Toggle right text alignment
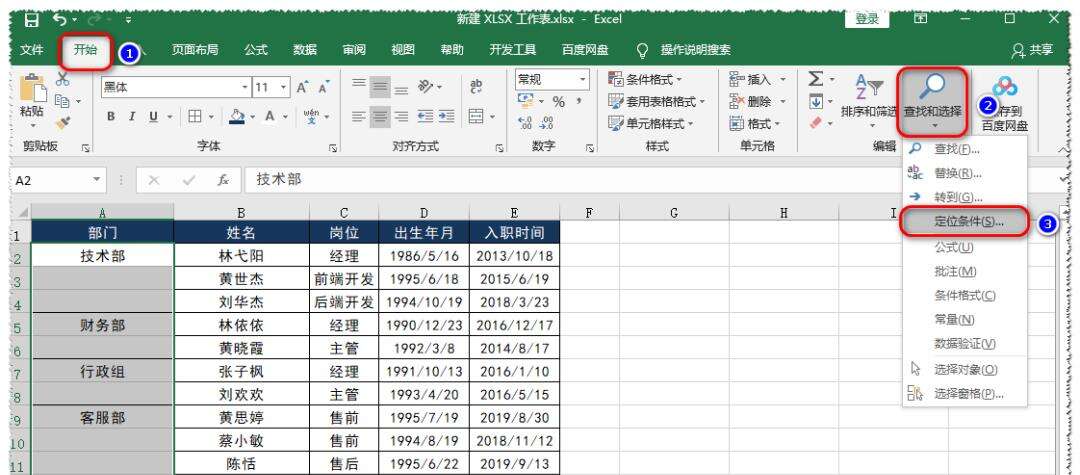The width and height of the screenshot is (1080, 475). [x=402, y=117]
